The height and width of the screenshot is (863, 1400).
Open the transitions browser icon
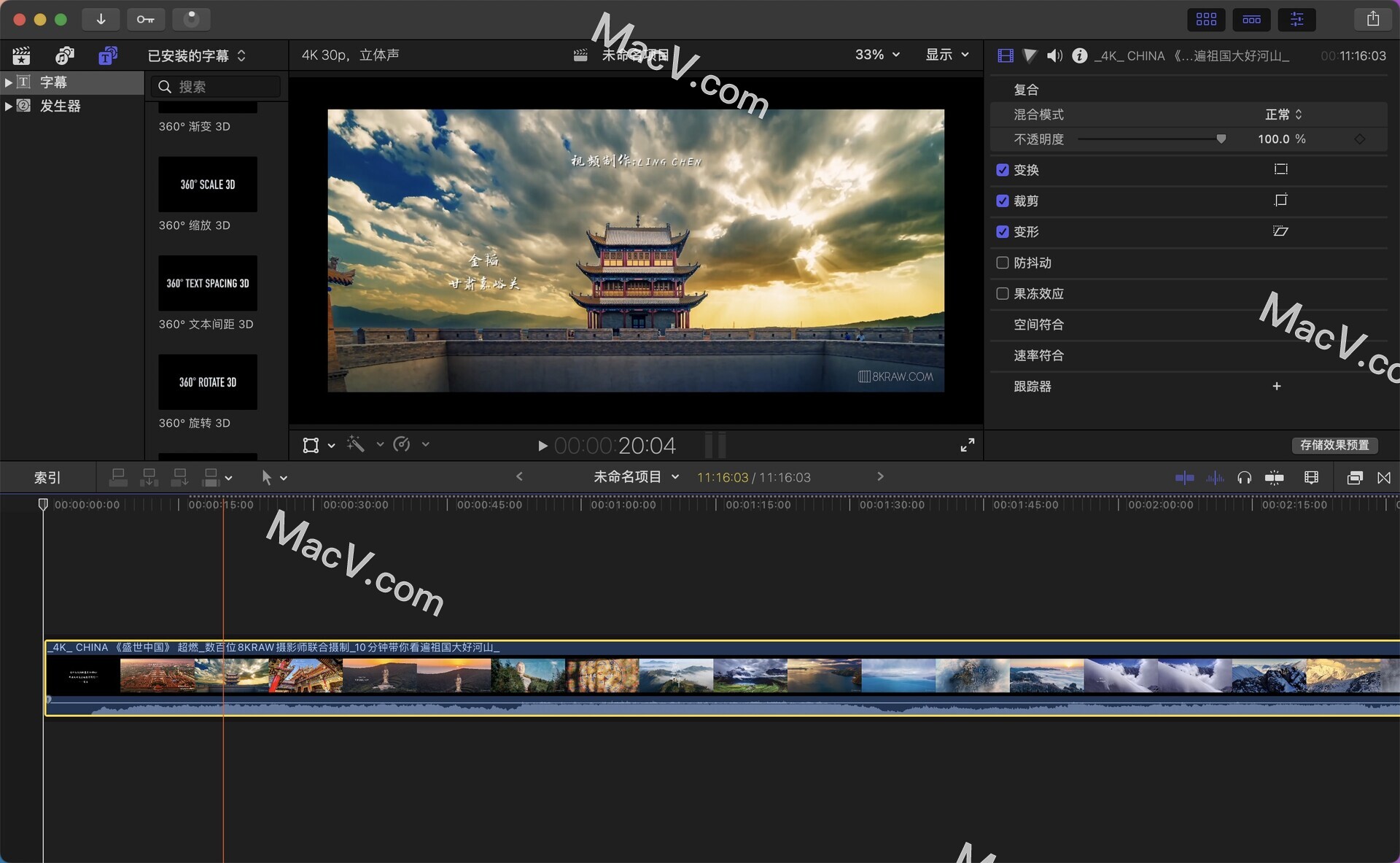pyautogui.click(x=1384, y=478)
